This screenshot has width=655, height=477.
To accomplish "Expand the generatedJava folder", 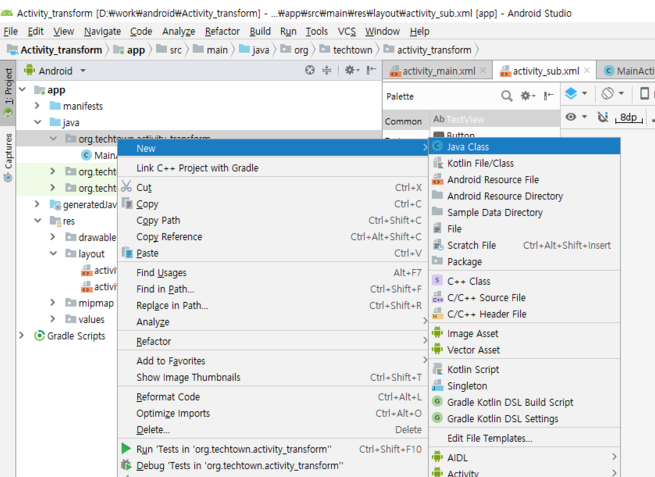I will click(x=37, y=204).
